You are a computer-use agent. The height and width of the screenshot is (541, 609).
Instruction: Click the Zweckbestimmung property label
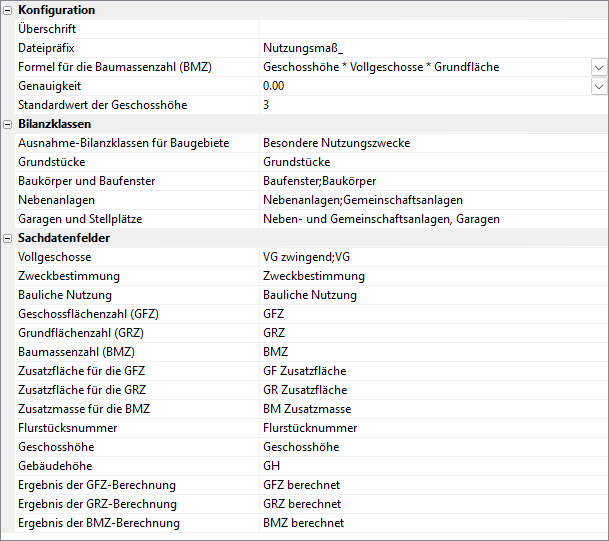pyautogui.click(x=69, y=276)
